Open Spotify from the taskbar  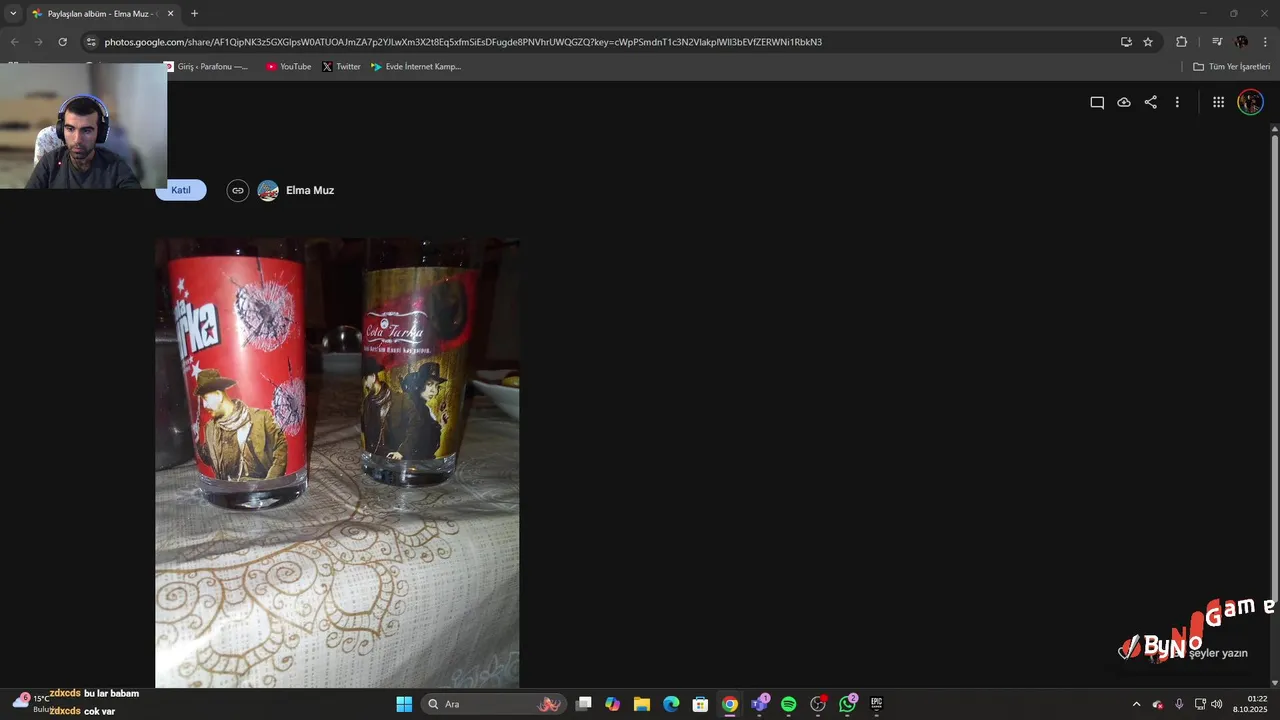click(788, 704)
